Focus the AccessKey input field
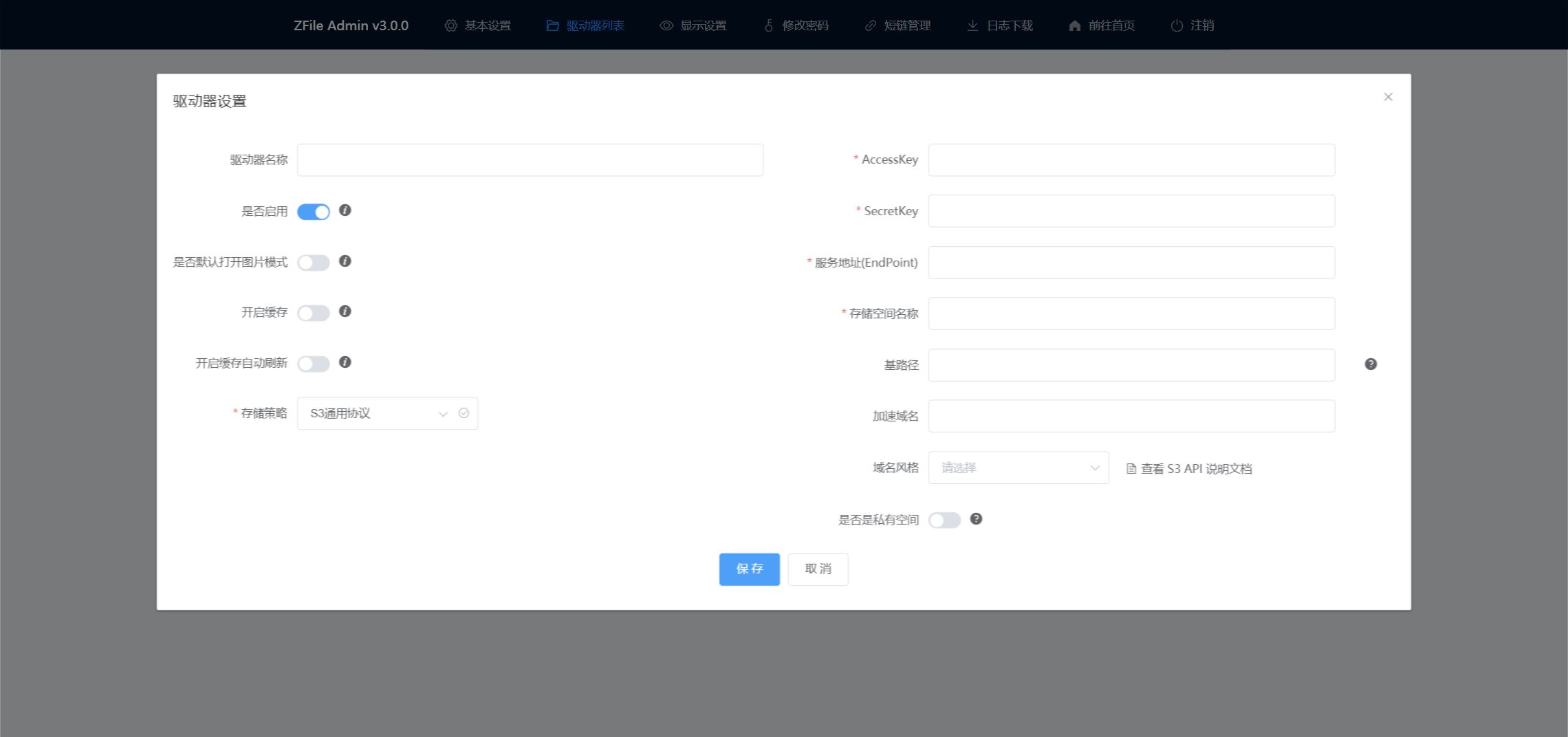The width and height of the screenshot is (1568, 737). pos(1131,160)
